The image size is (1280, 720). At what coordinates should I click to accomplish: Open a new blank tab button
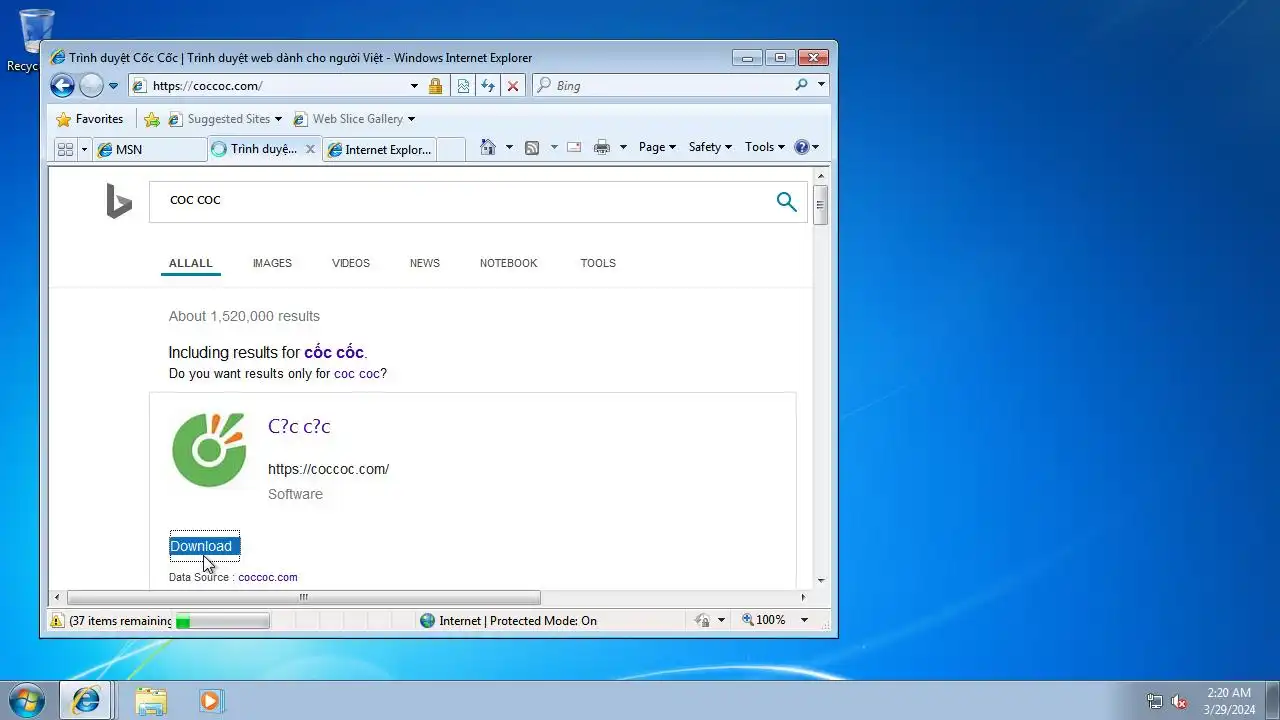tap(451, 149)
